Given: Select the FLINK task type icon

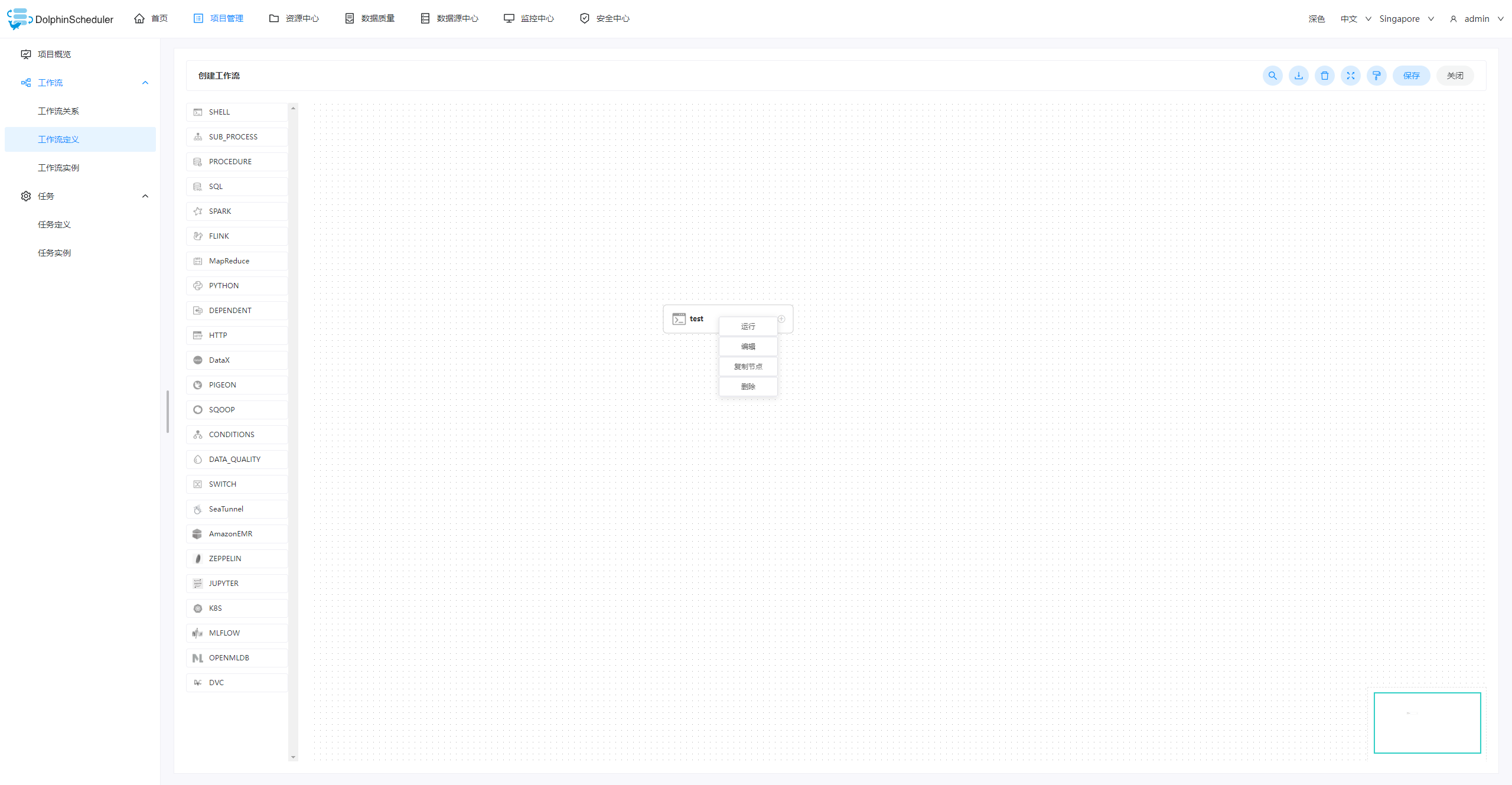Looking at the screenshot, I should [x=197, y=236].
